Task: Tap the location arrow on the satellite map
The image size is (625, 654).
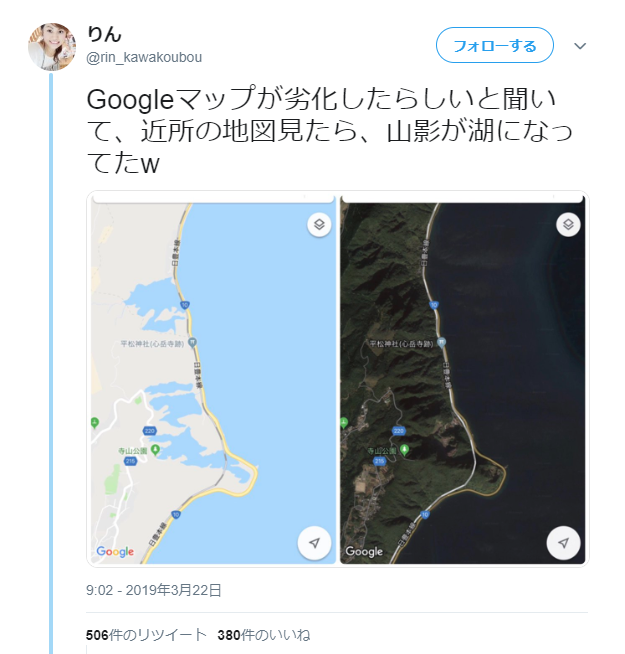Action: pos(563,543)
